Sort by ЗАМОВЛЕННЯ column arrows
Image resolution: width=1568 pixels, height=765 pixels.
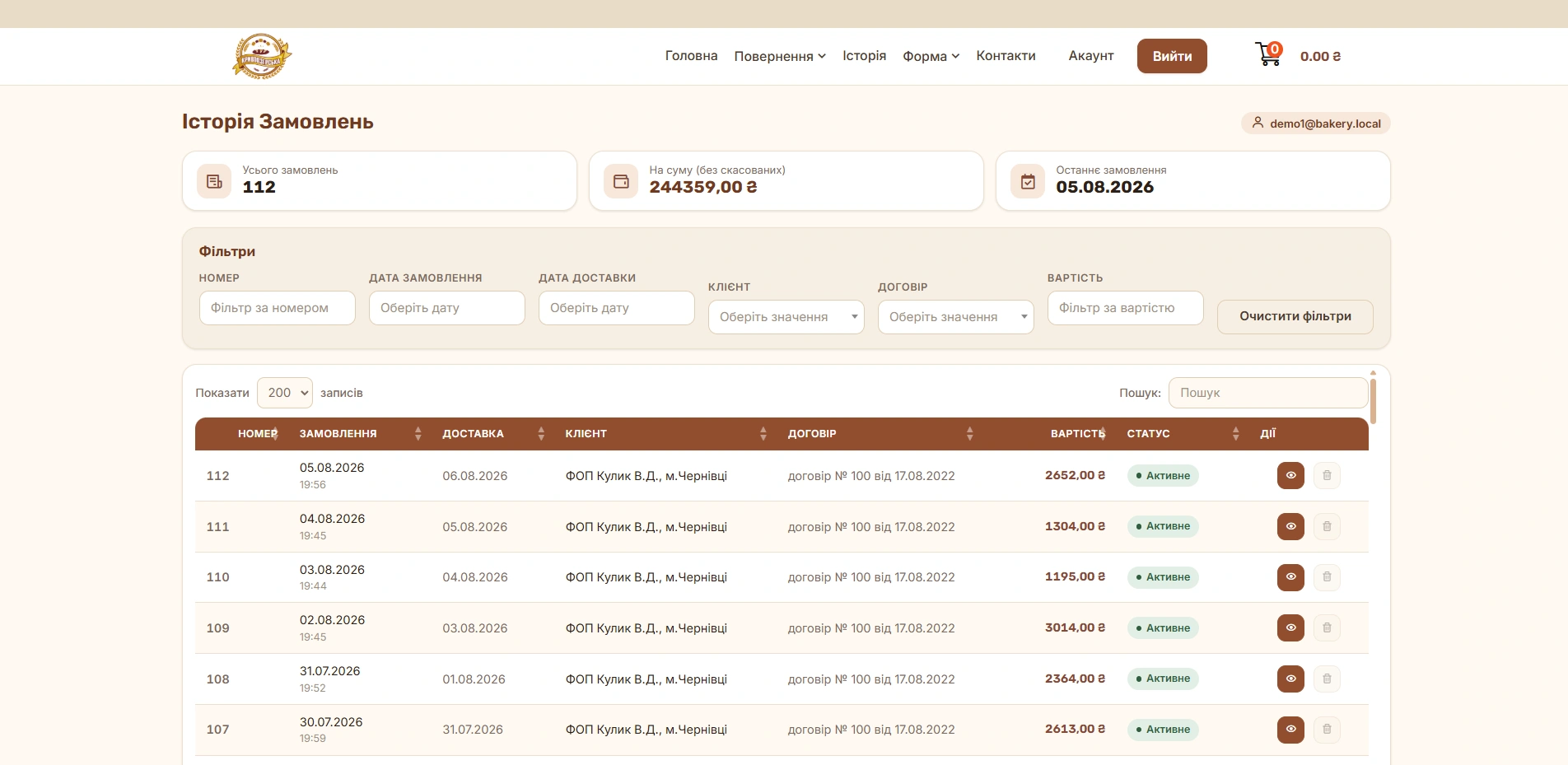coord(418,434)
